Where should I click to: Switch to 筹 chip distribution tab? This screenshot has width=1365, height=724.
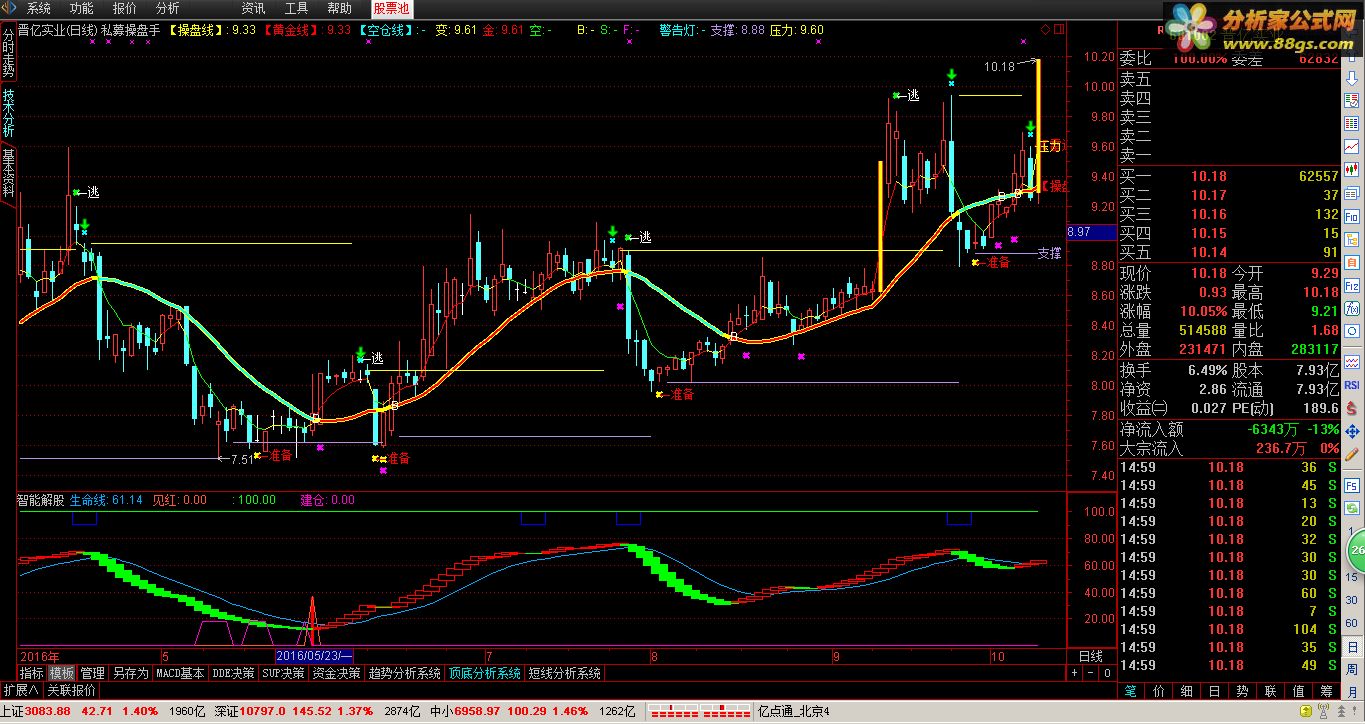[1327, 691]
